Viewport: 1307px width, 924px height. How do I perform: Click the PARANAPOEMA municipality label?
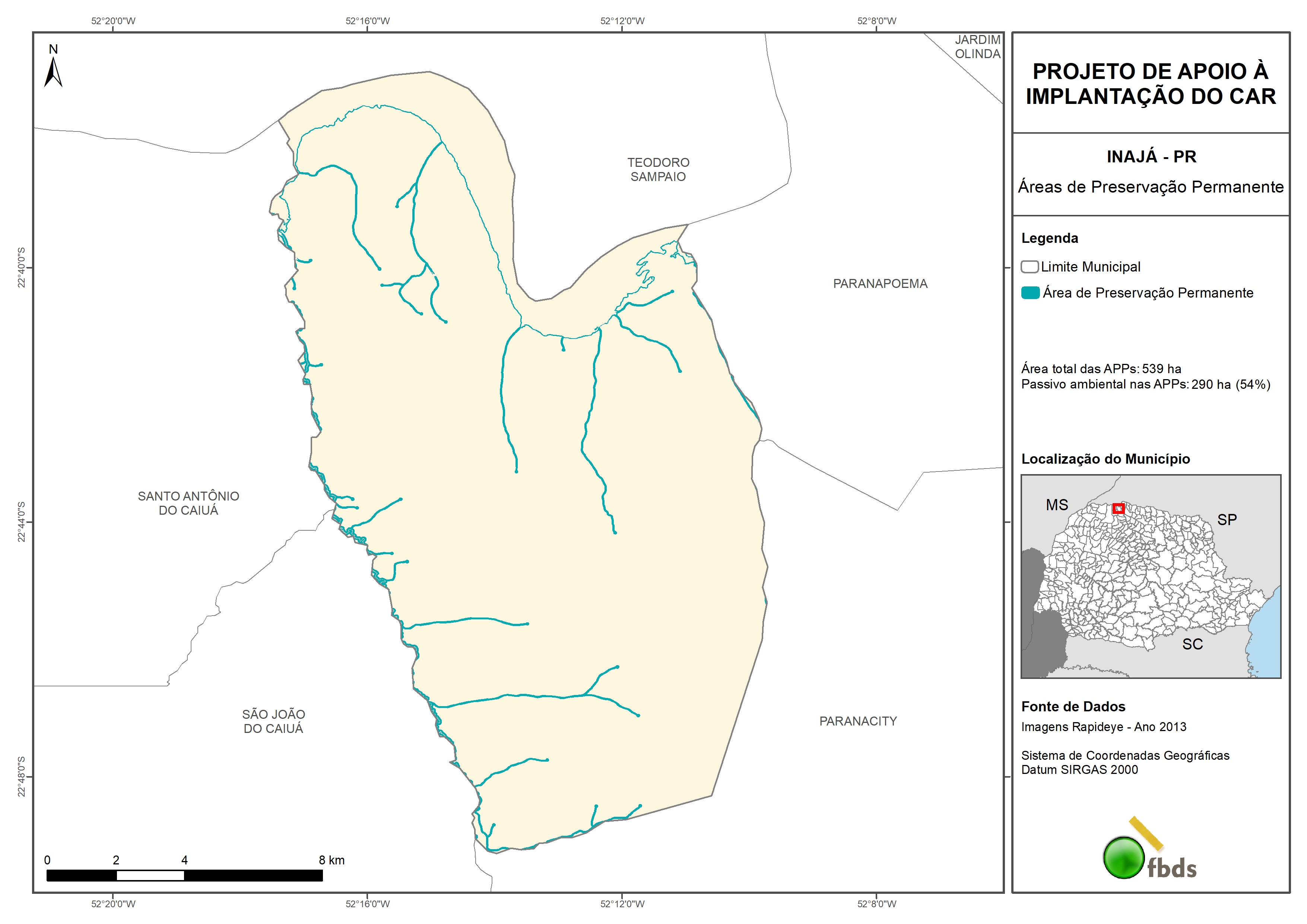coord(880,283)
